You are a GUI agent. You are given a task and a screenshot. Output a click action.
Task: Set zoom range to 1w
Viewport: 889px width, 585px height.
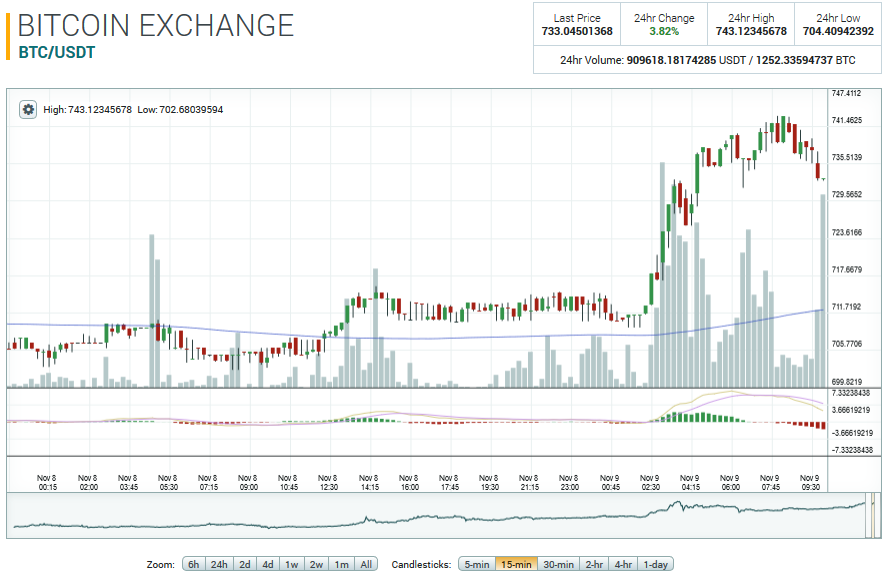291,565
